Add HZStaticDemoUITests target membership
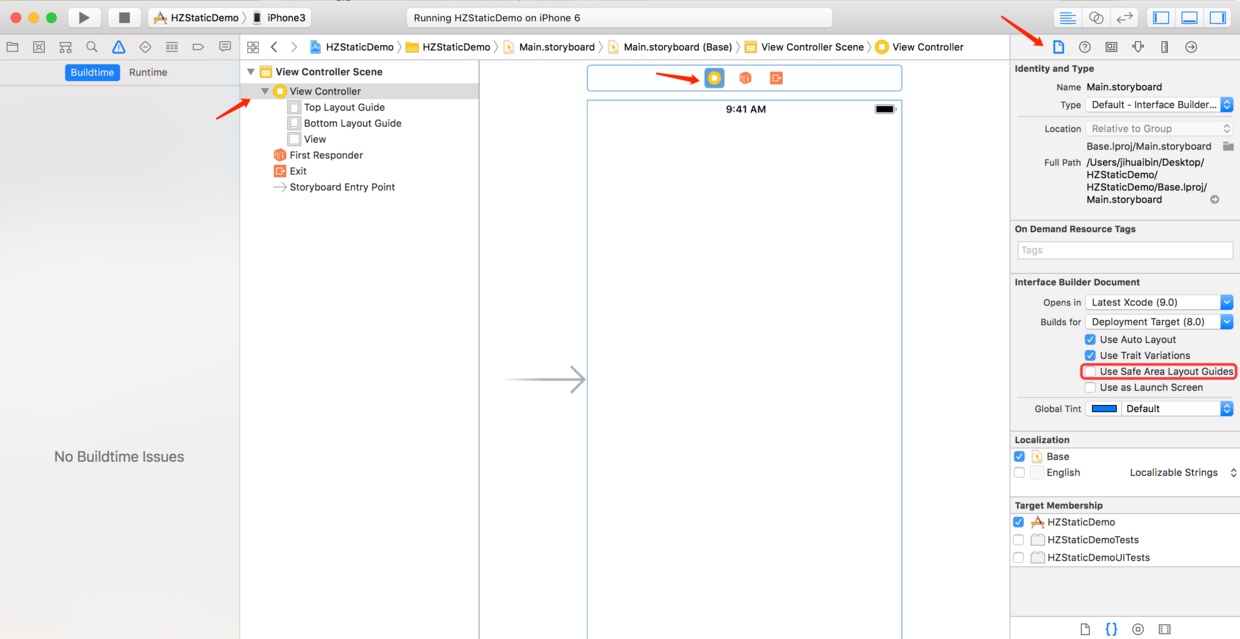The image size is (1240, 639). pyautogui.click(x=1019, y=557)
